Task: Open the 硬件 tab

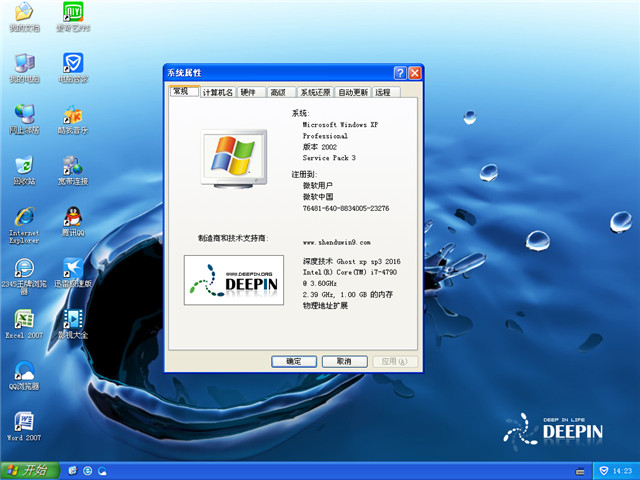Action: click(251, 92)
